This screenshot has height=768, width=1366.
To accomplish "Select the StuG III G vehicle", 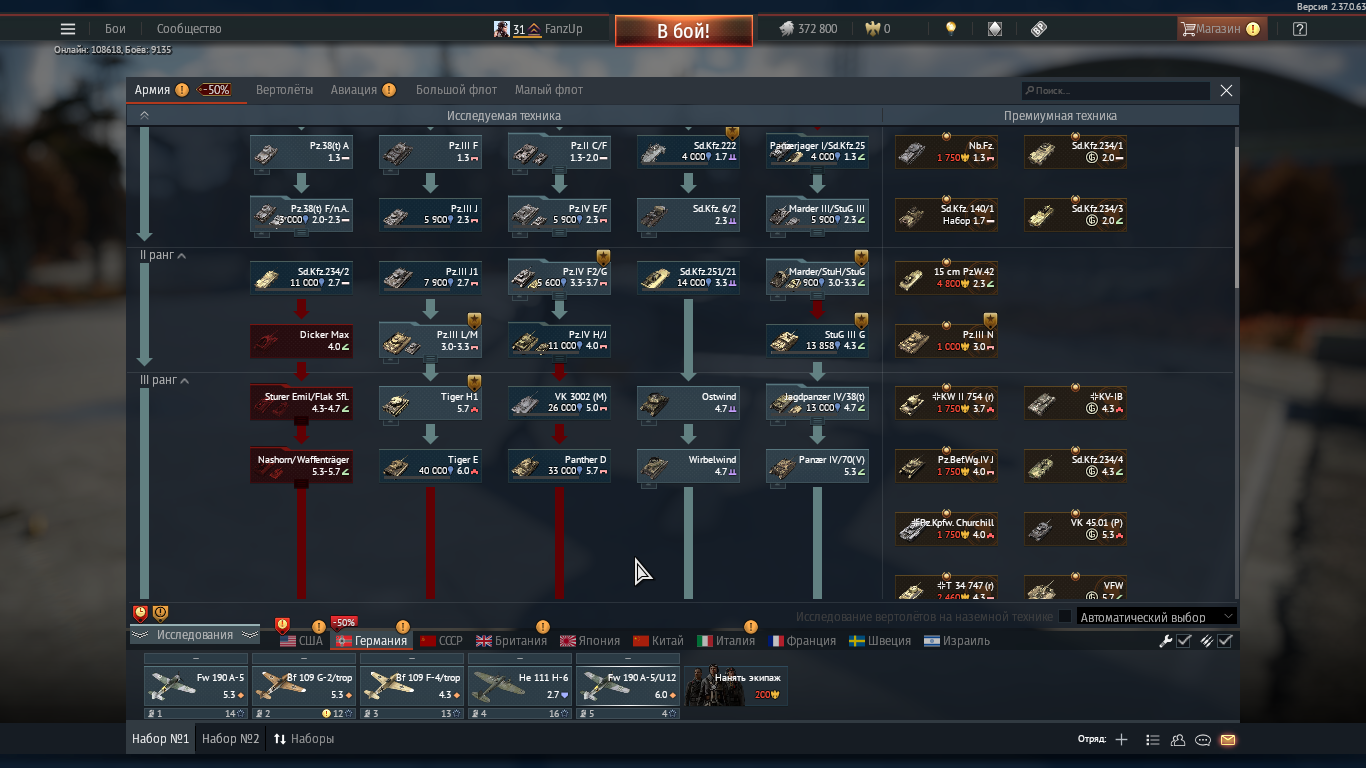I will (817, 341).
